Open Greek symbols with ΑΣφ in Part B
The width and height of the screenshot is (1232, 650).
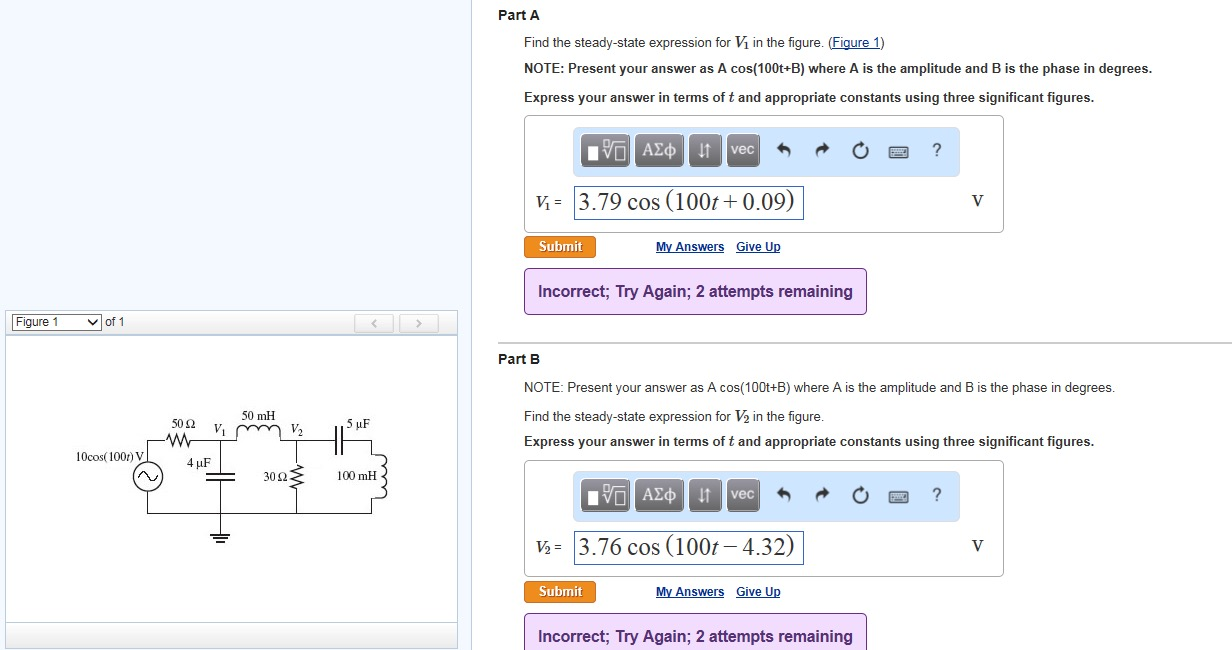659,495
